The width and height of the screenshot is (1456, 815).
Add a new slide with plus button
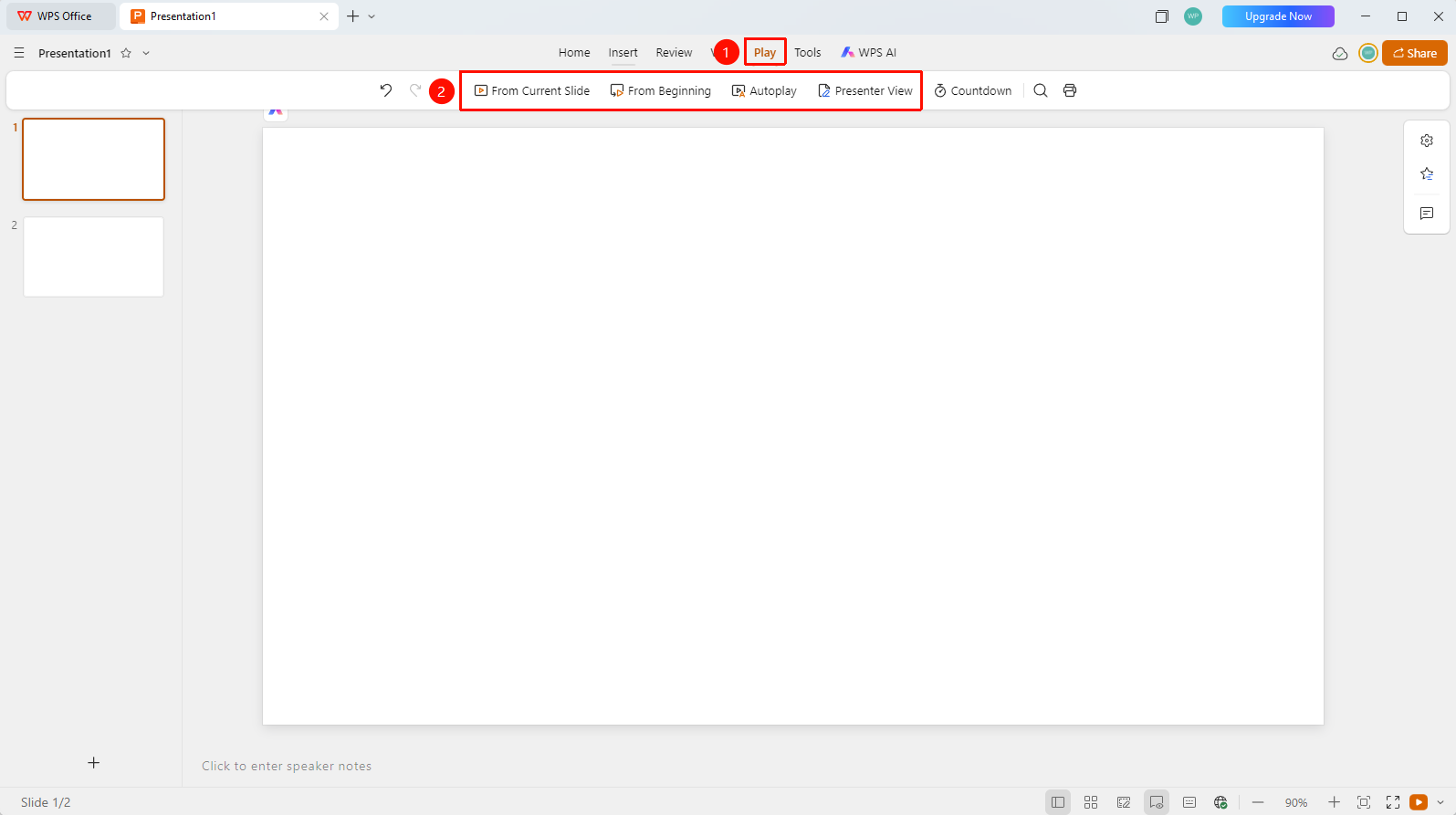(x=93, y=763)
